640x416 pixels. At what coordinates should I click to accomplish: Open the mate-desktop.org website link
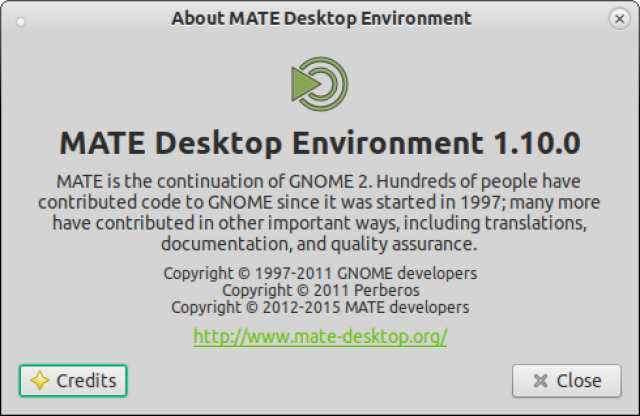pos(320,337)
